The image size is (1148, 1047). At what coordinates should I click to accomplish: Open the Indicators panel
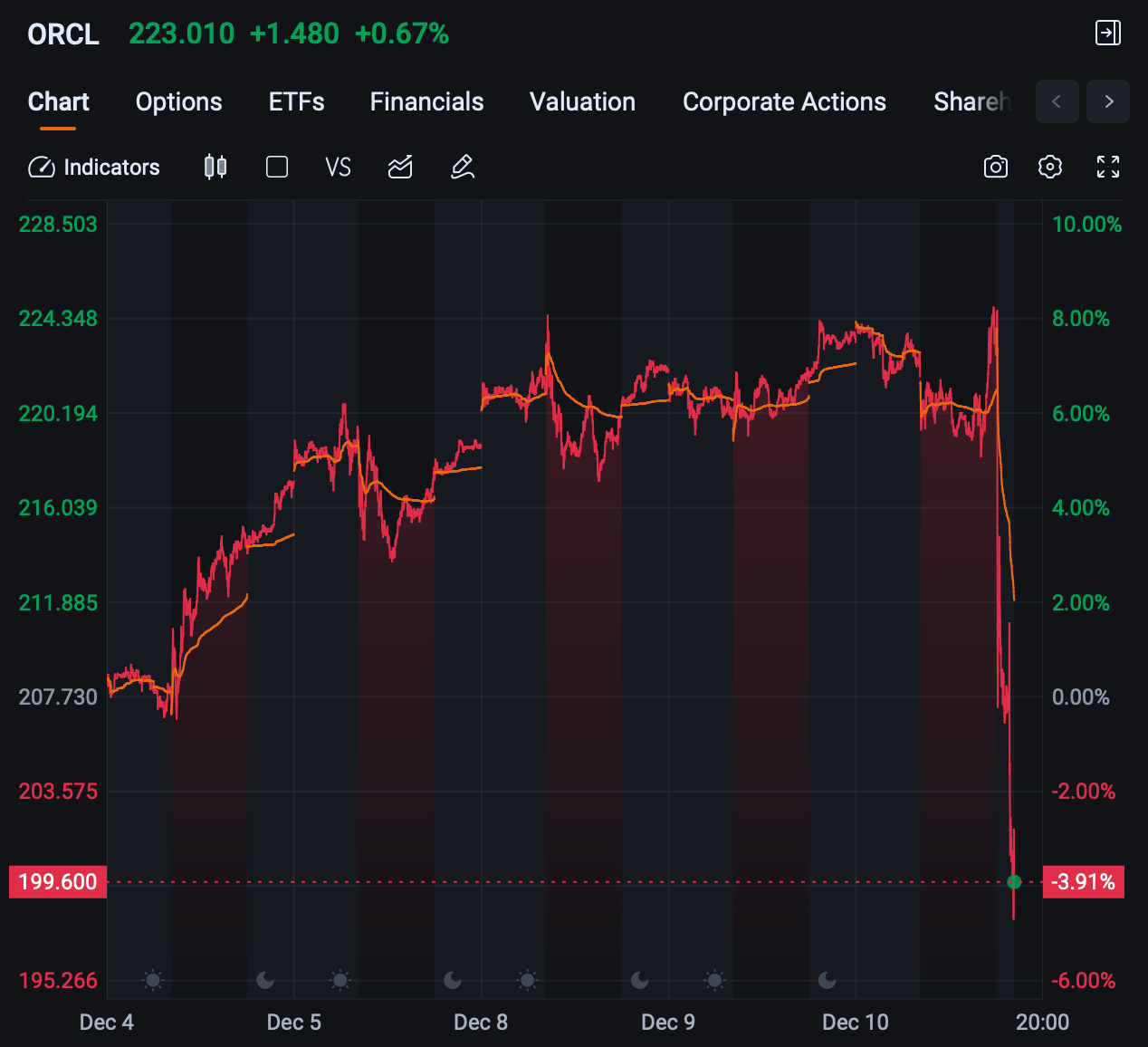pos(94,168)
